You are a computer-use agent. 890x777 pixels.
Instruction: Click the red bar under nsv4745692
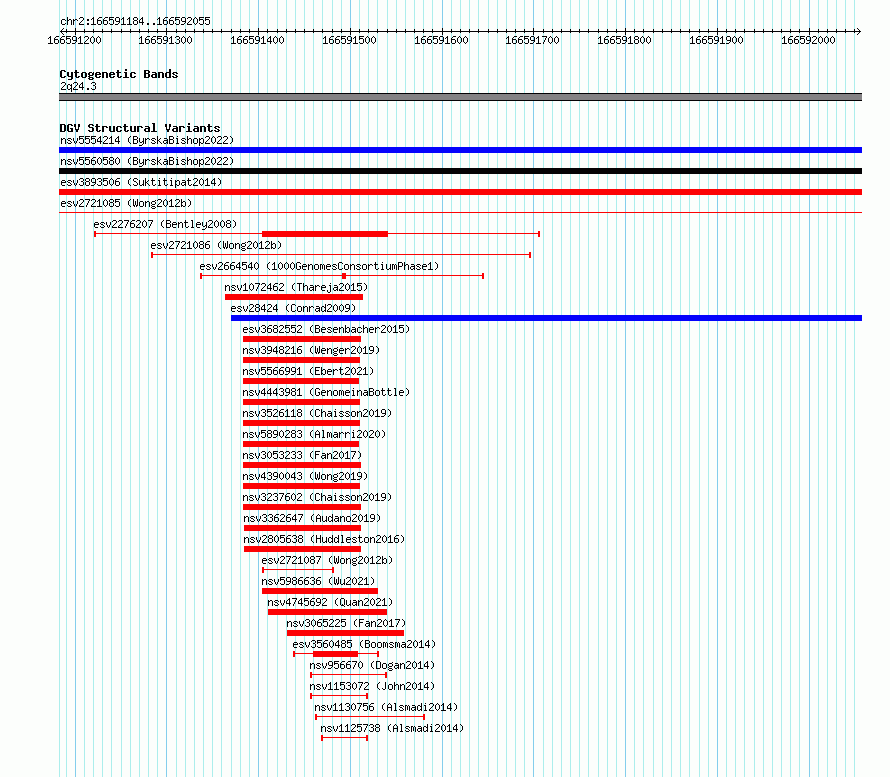click(328, 612)
